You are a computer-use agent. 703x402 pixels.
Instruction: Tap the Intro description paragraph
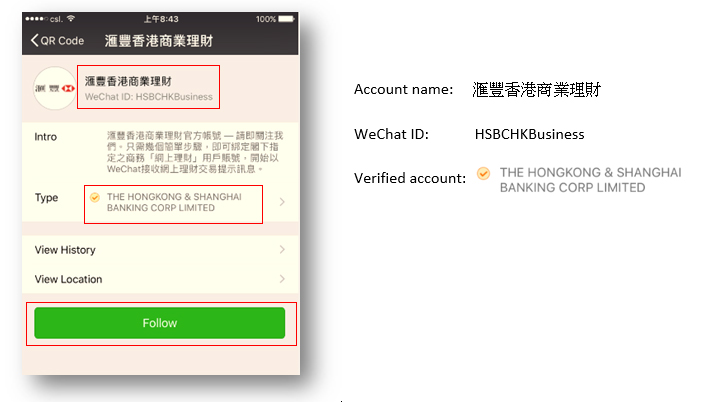(x=195, y=152)
